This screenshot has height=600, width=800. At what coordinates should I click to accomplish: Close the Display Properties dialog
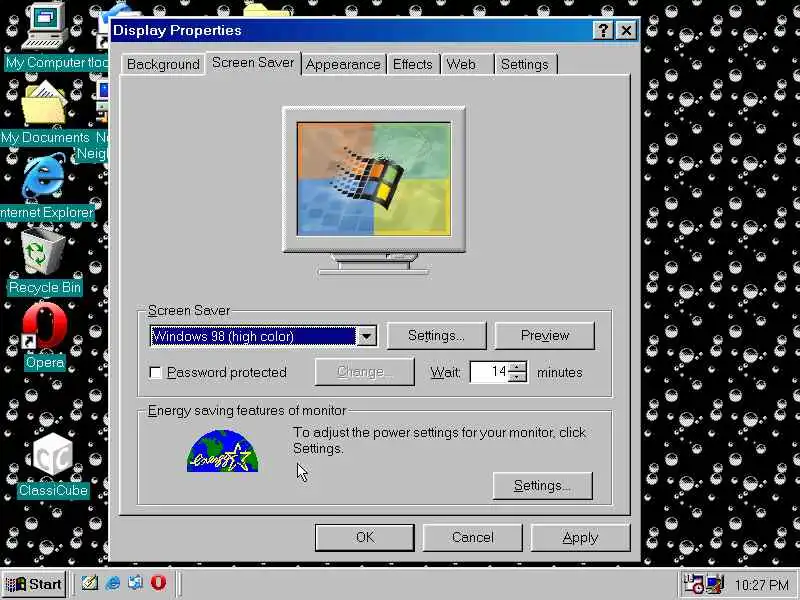coord(626,31)
